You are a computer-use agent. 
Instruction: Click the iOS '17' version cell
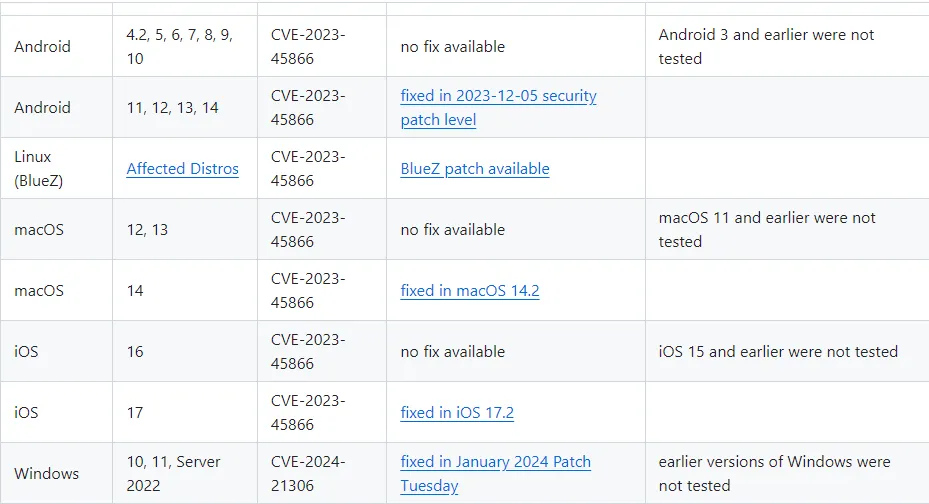tap(185, 412)
